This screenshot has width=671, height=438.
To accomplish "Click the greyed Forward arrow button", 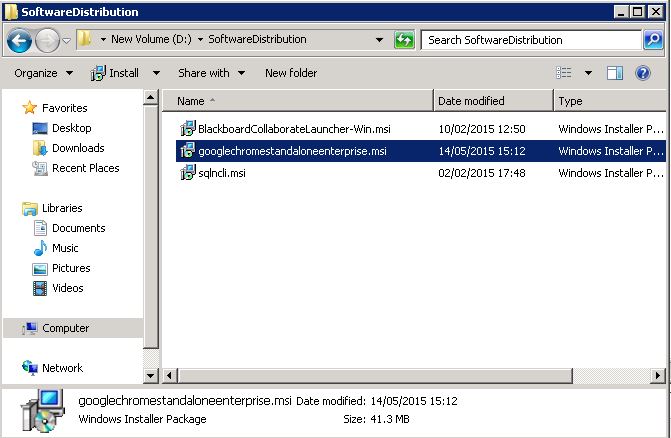I will tap(47, 41).
